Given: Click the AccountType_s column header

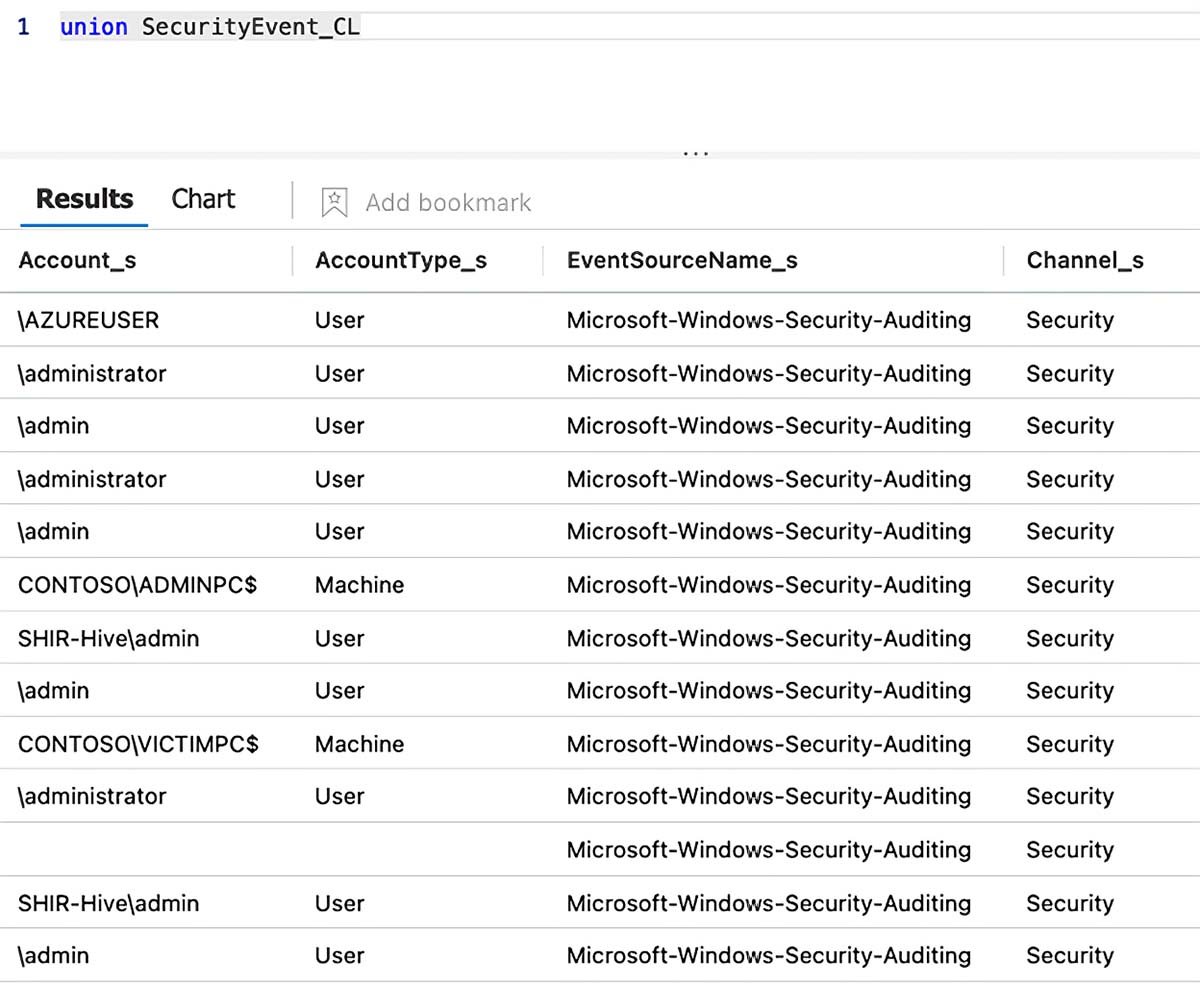Looking at the screenshot, I should (400, 261).
